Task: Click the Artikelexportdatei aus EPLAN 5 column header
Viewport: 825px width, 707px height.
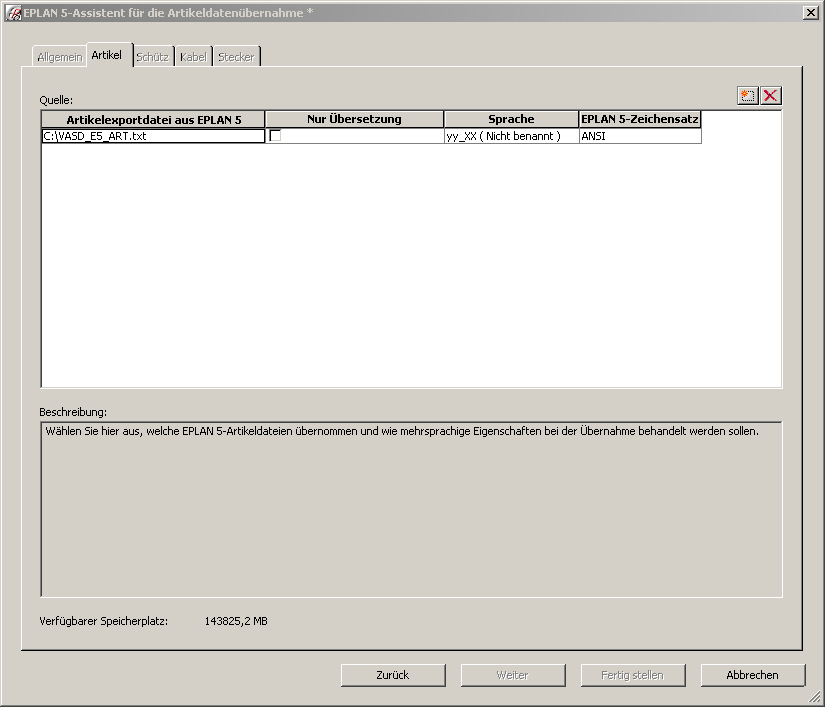Action: tap(153, 119)
